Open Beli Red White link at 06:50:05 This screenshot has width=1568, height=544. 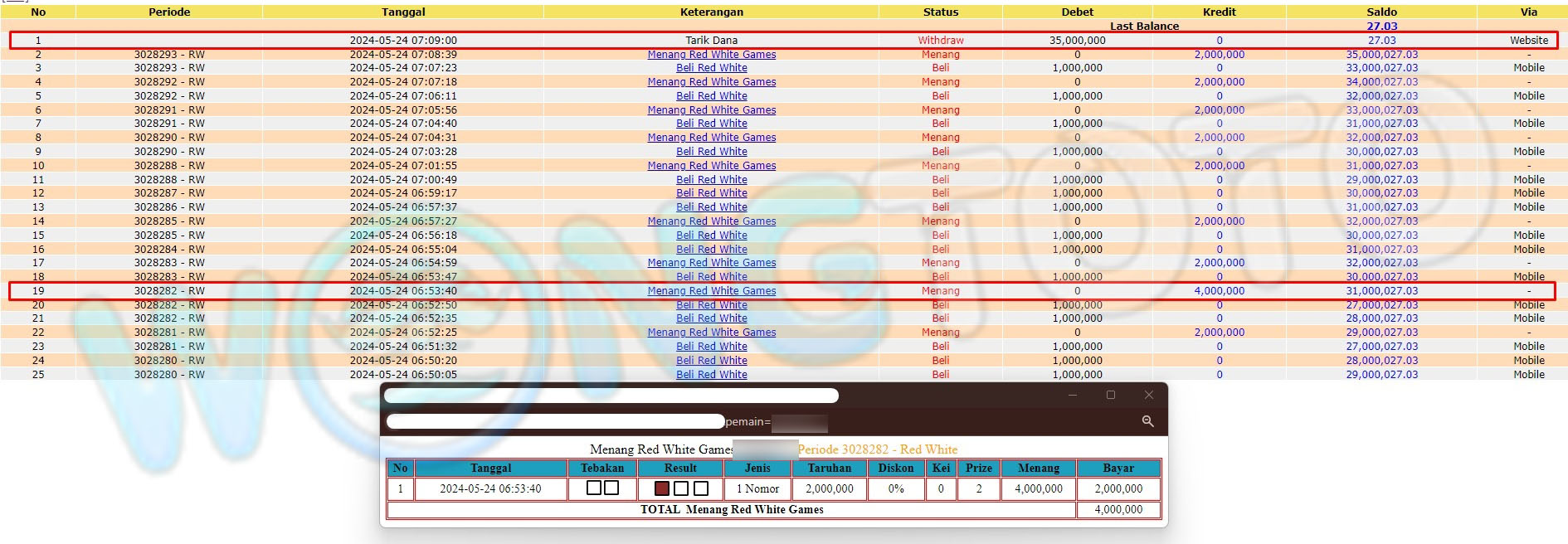tap(712, 375)
